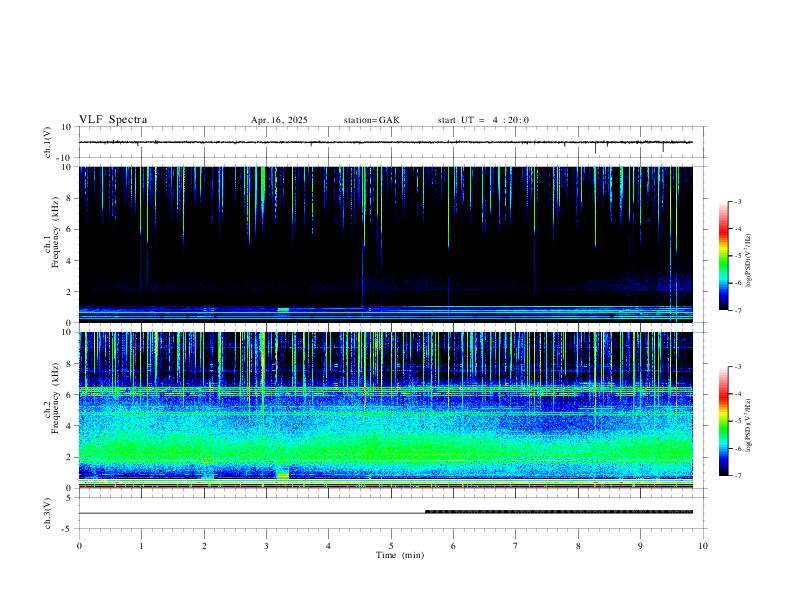
Task: Click the ch.2 colorbar "log(PSD)(V²/Hz)" label
Action: coord(749,426)
